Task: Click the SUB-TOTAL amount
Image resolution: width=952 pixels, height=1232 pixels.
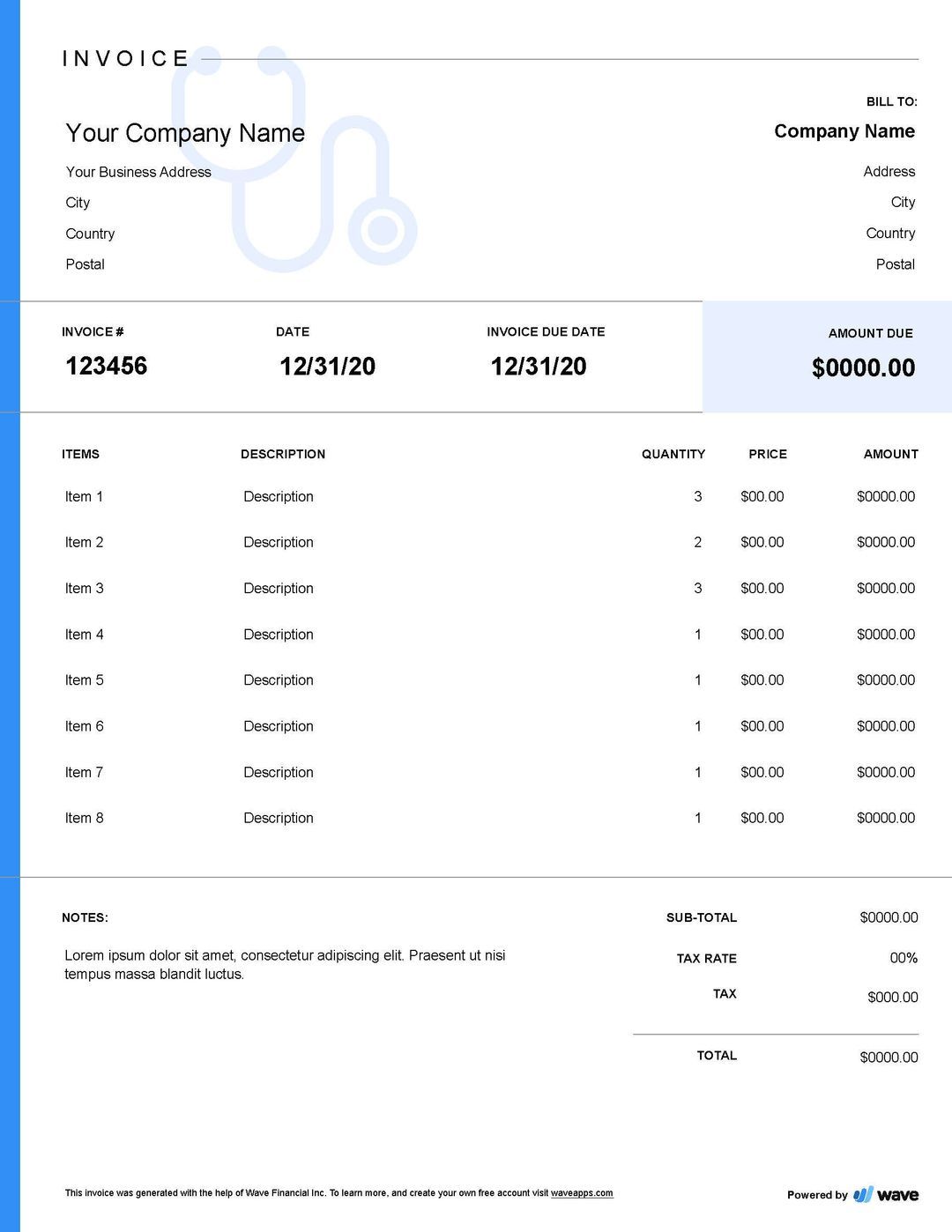Action: (890, 917)
